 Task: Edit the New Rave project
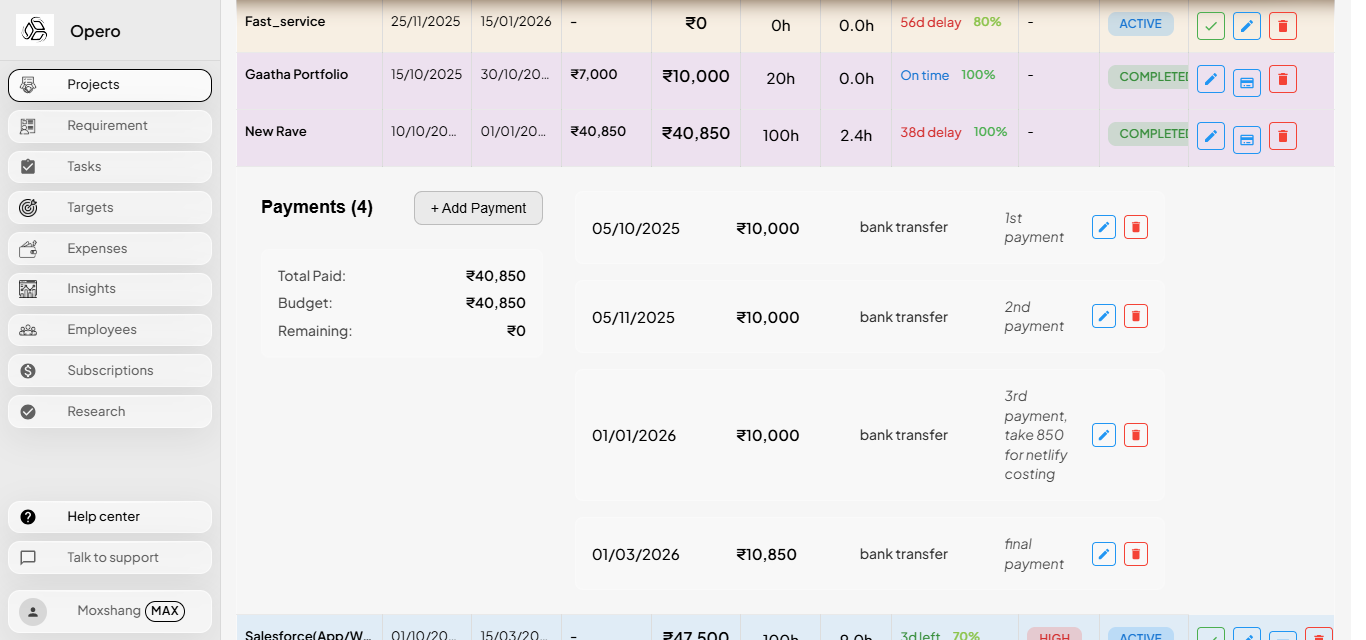(x=1211, y=135)
